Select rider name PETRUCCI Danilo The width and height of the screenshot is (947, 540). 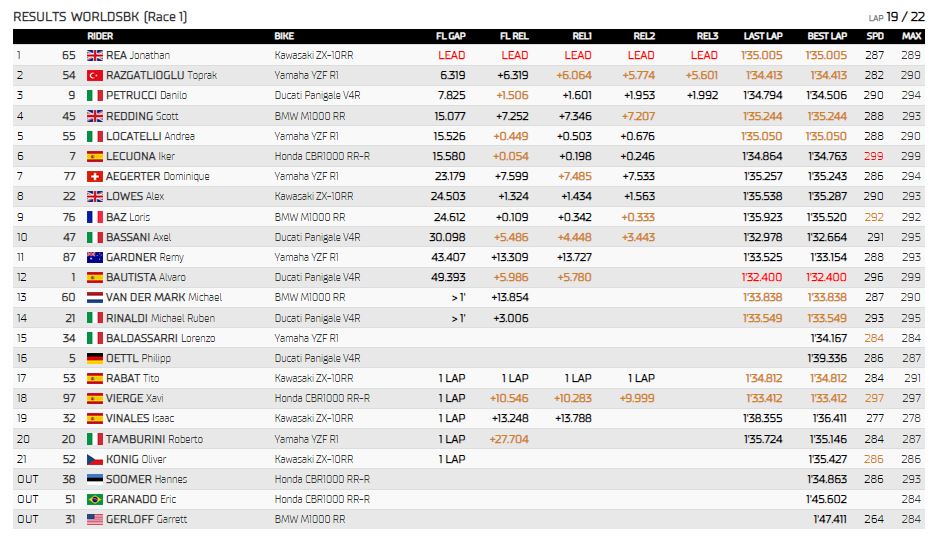[146, 95]
